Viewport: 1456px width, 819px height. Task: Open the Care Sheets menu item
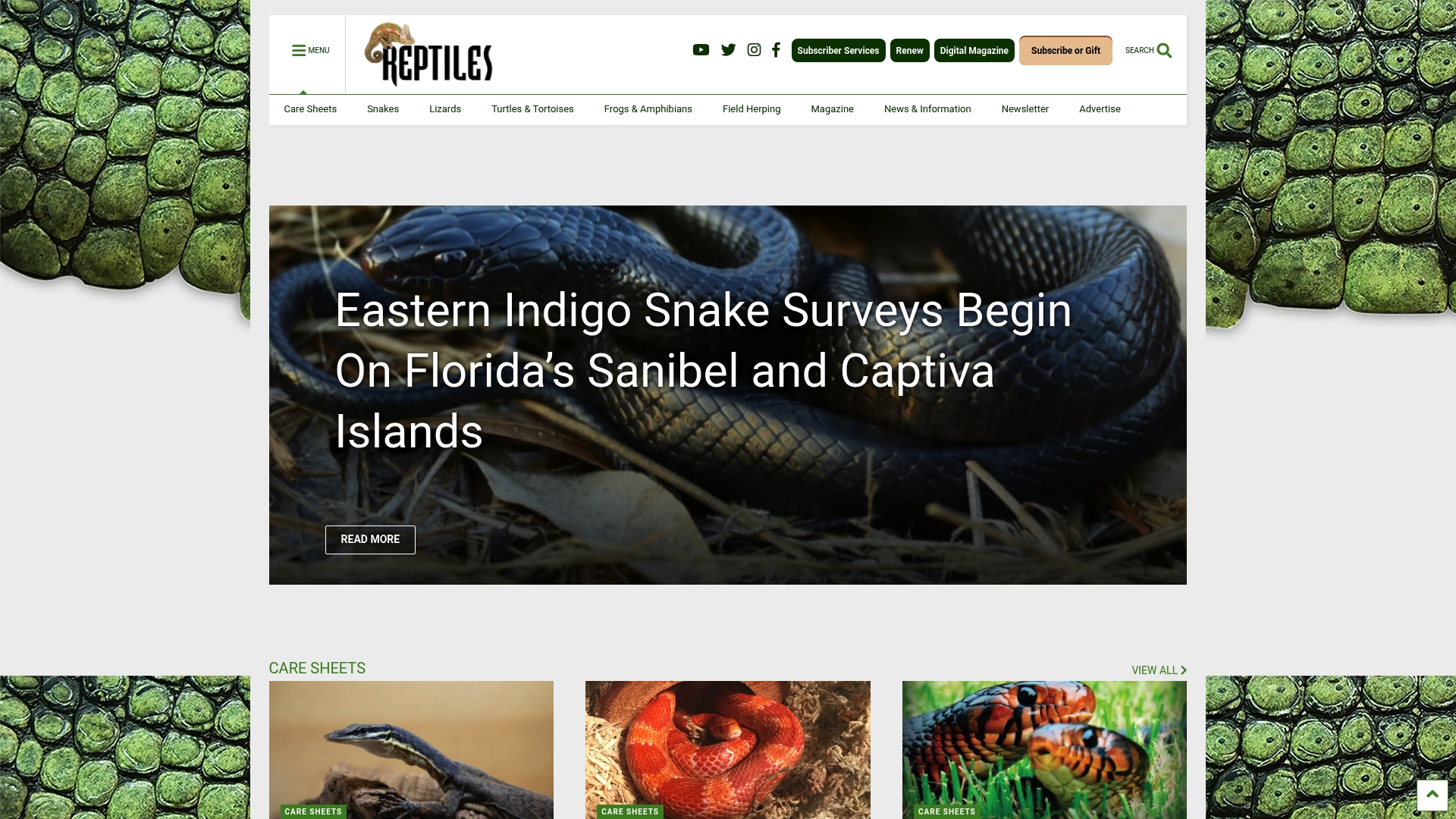tap(310, 109)
